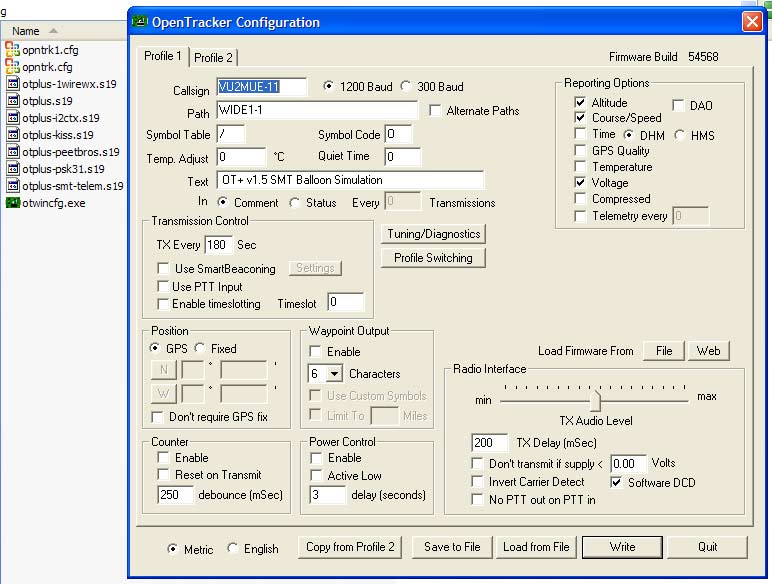
Task: Check Don't require GPS fix
Action: pyautogui.click(x=157, y=417)
